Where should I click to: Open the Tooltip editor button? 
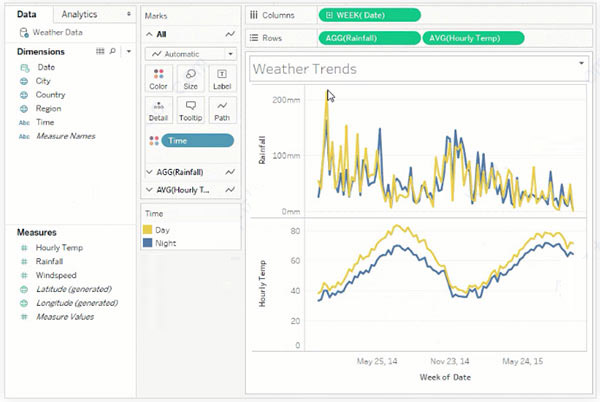(190, 110)
